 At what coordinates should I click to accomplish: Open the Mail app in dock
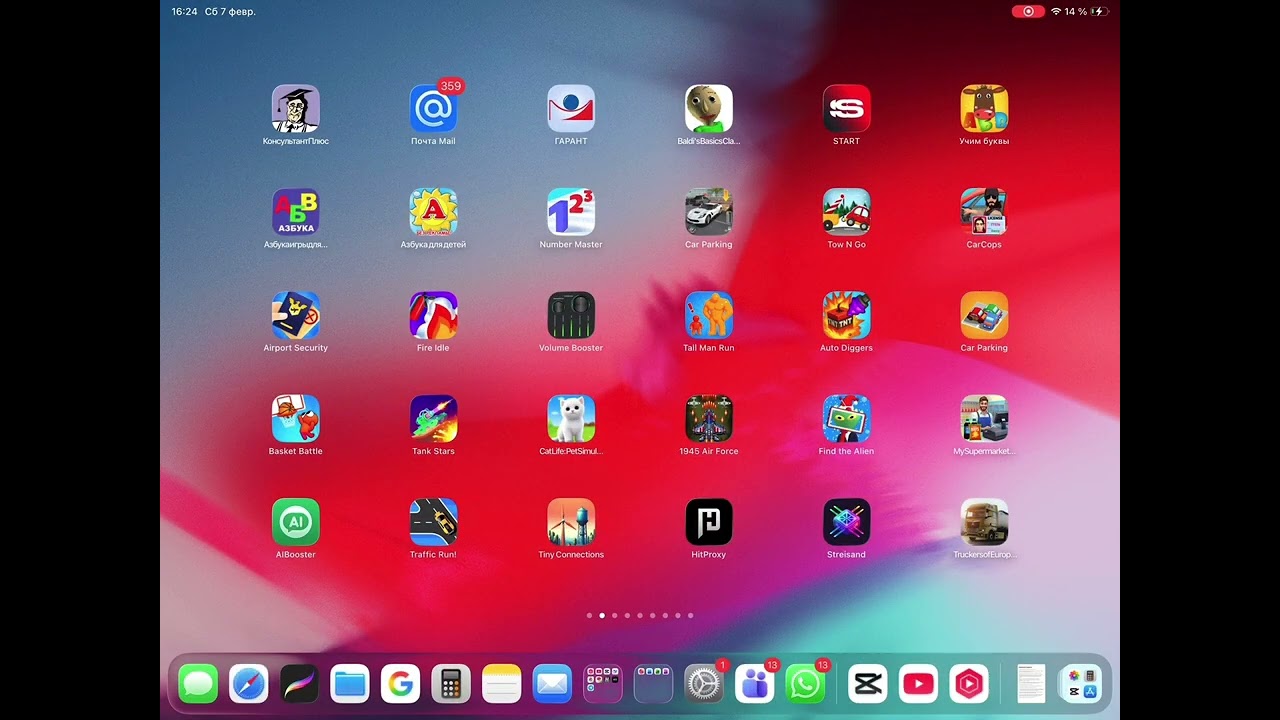point(552,684)
